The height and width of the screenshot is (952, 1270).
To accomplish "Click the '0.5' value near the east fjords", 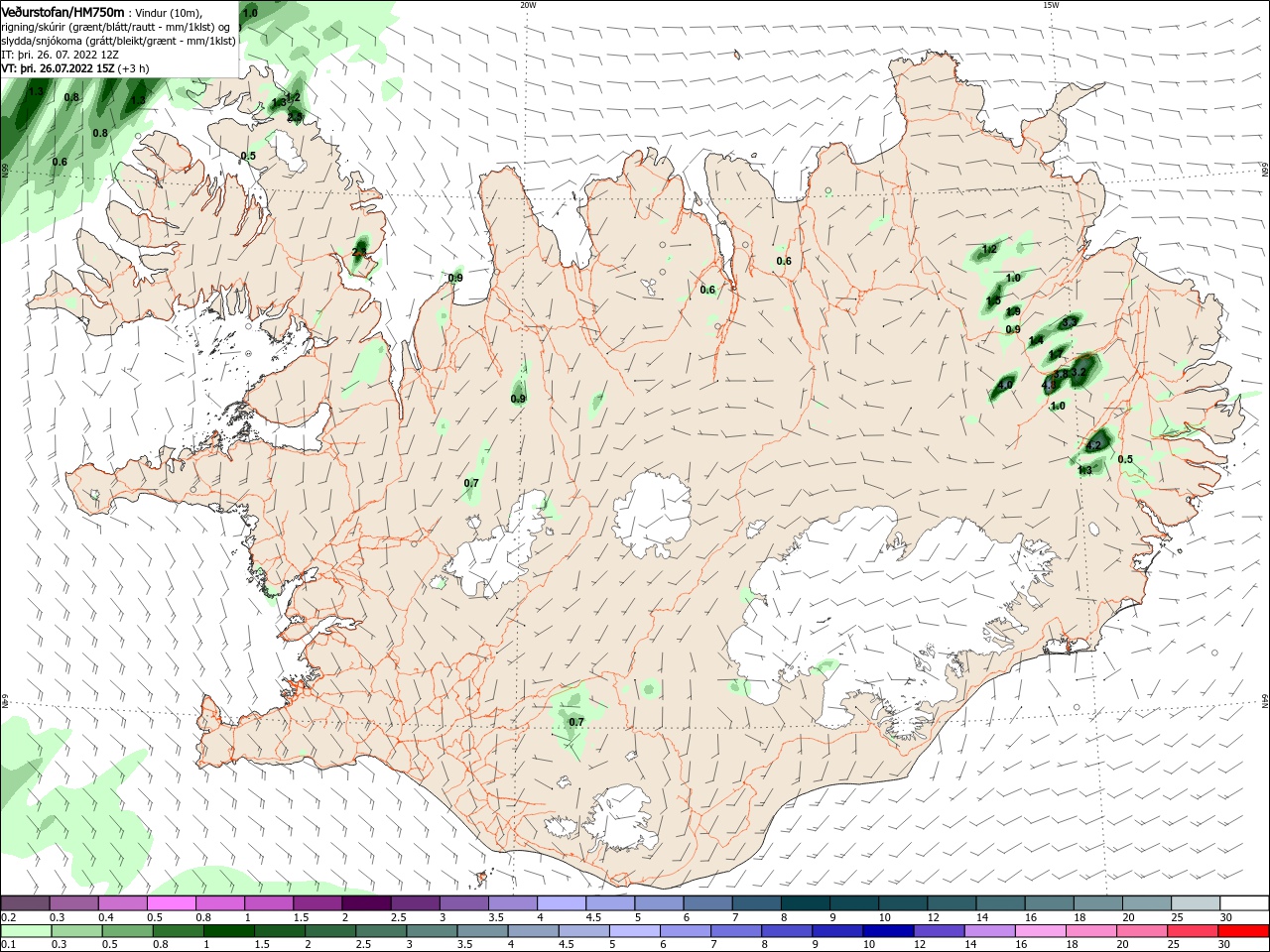I will tap(1125, 459).
